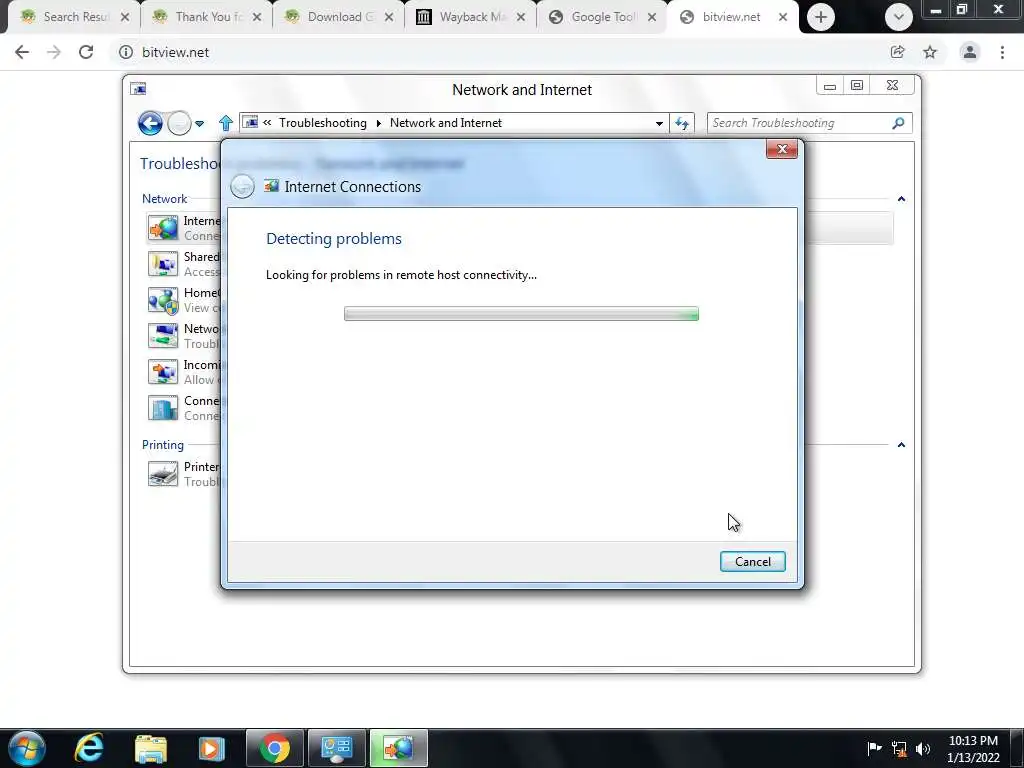Open the Shared Folders troubleshooter icon

[163, 264]
